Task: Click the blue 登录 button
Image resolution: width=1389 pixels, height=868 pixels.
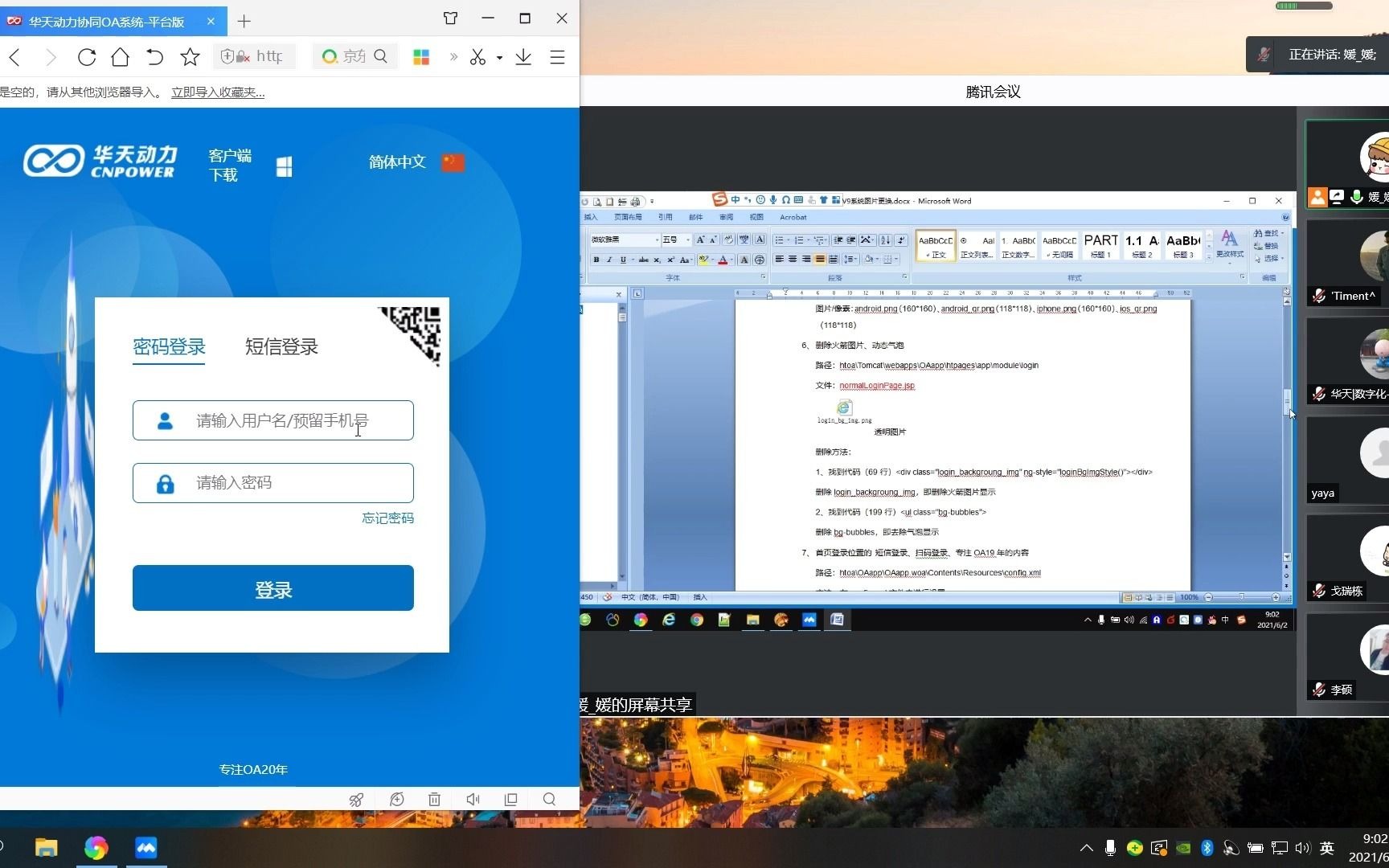Action: tap(273, 588)
